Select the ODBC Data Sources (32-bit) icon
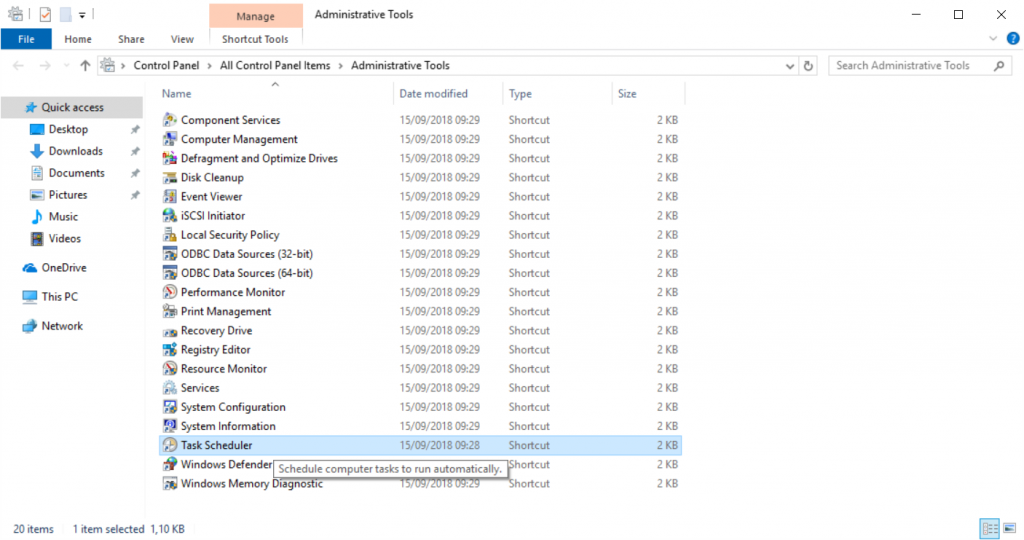 tap(170, 253)
